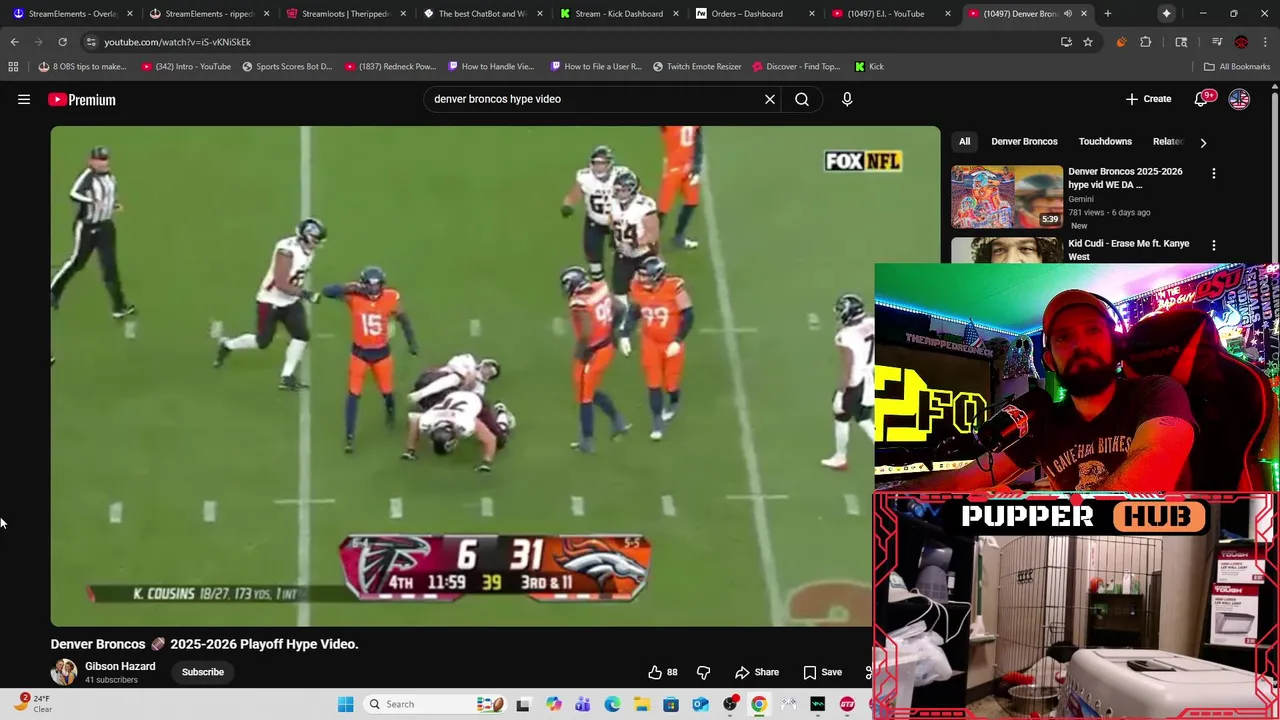Screen dimensions: 1280x720
Task: Open the YouTube account avatar menu
Action: [1239, 99]
